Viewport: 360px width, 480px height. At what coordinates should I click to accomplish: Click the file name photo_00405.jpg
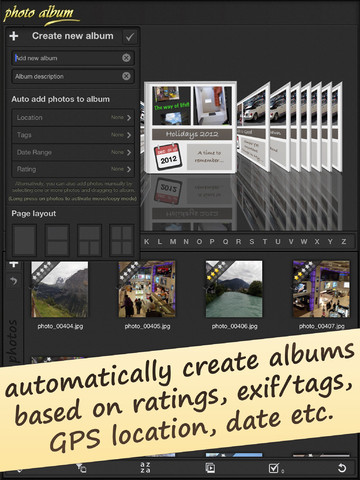click(x=147, y=326)
